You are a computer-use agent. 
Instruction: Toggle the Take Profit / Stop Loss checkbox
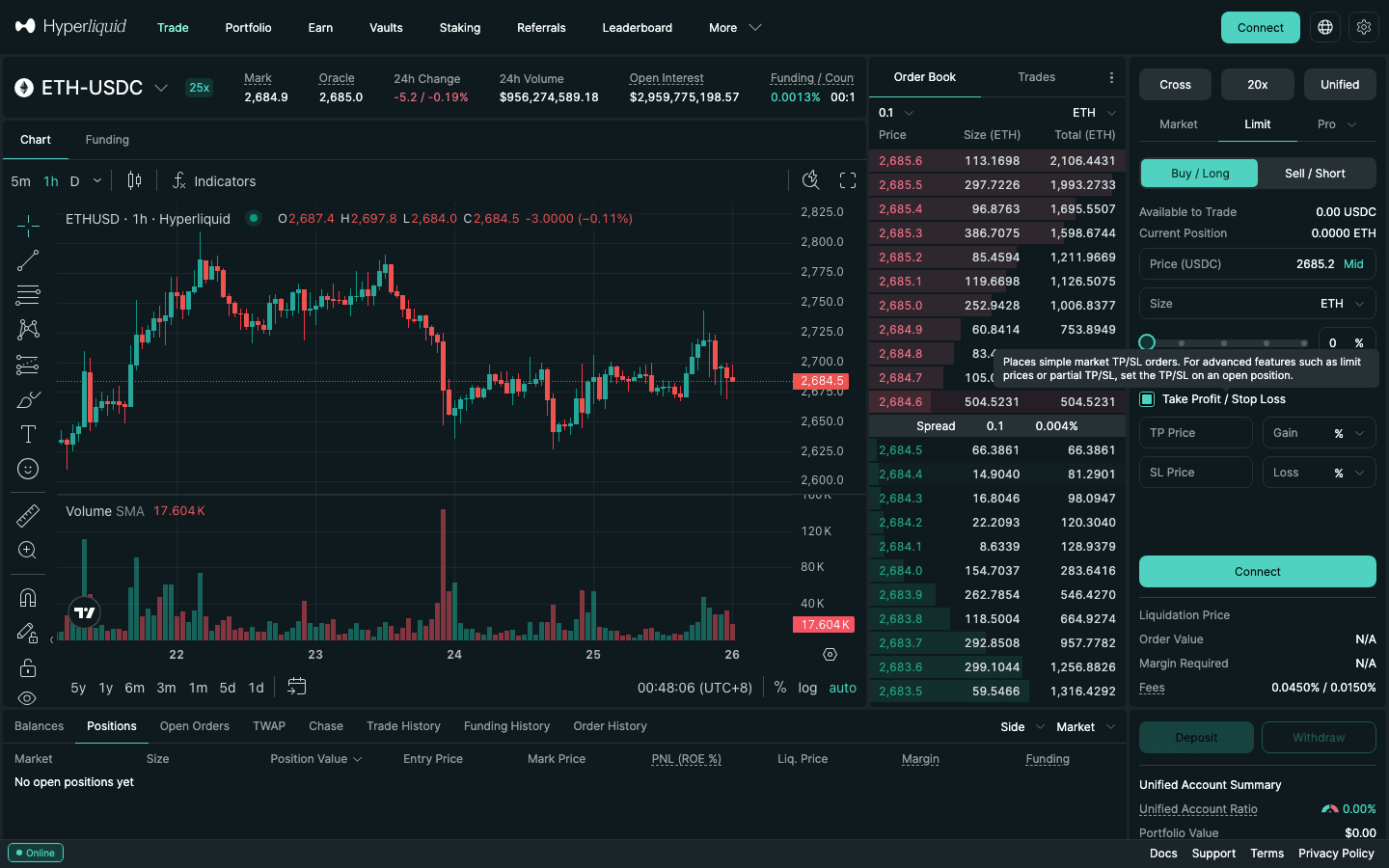(1147, 399)
